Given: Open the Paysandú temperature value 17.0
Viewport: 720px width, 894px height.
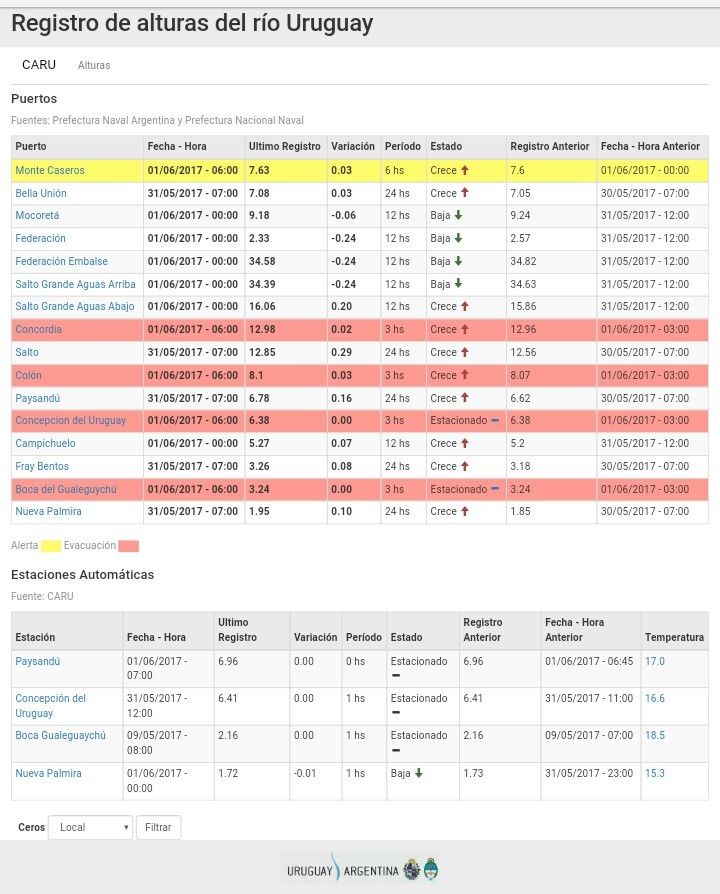Looking at the screenshot, I should pos(655,662).
